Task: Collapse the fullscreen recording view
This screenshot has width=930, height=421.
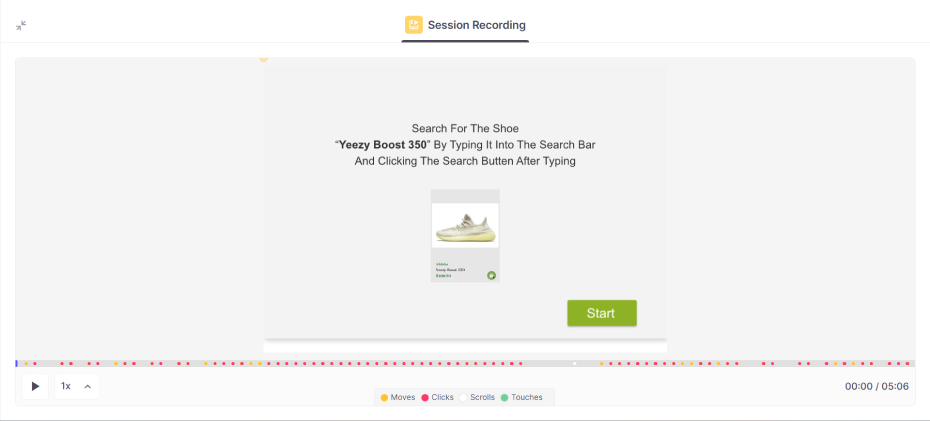Action: 21,25
